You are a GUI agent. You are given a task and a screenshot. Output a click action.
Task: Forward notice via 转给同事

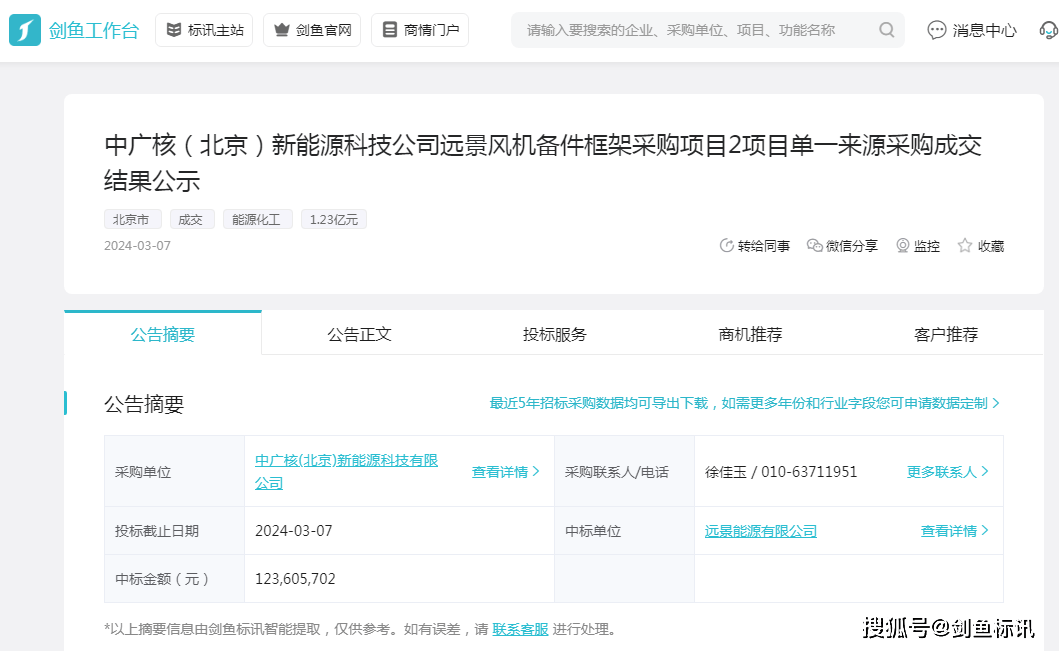tap(755, 246)
